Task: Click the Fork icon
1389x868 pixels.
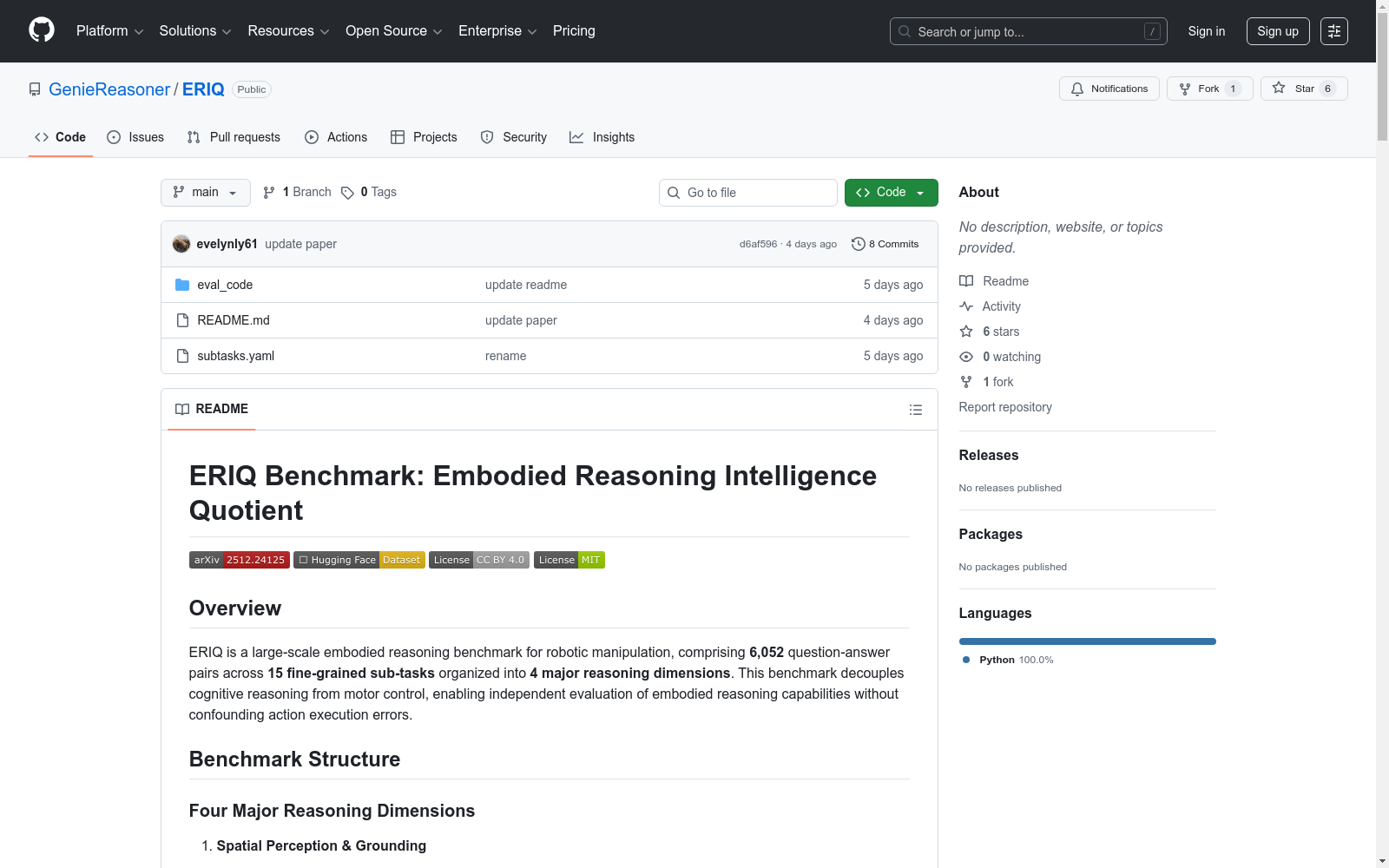Action: click(x=1185, y=89)
